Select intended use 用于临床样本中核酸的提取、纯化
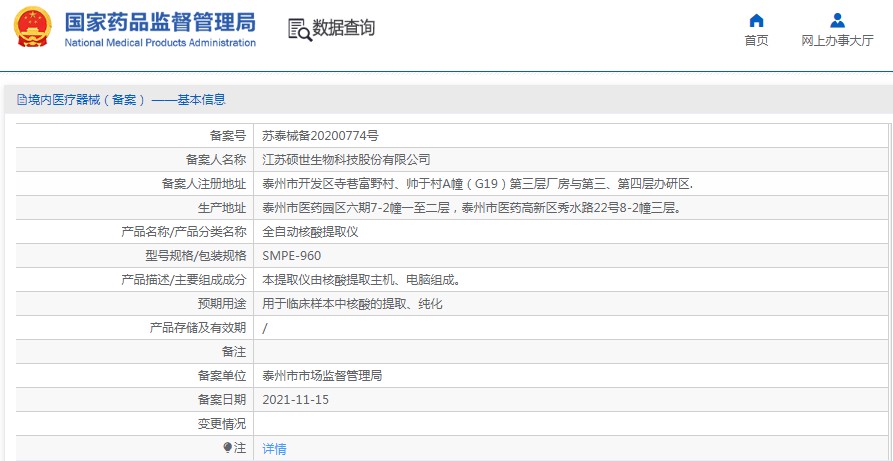The height and width of the screenshot is (461, 893). pyautogui.click(x=352, y=304)
